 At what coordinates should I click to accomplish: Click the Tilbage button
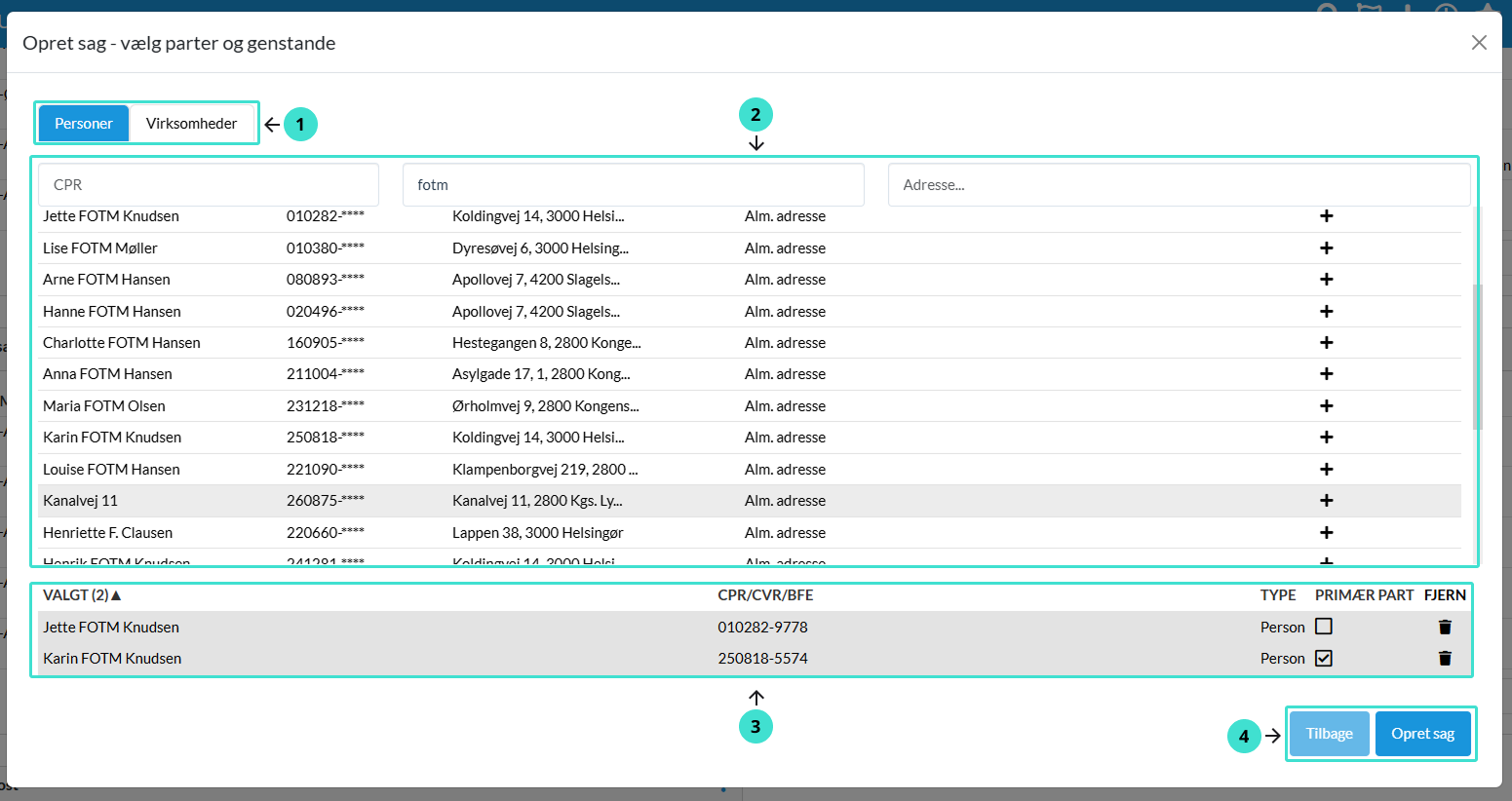click(x=1329, y=734)
